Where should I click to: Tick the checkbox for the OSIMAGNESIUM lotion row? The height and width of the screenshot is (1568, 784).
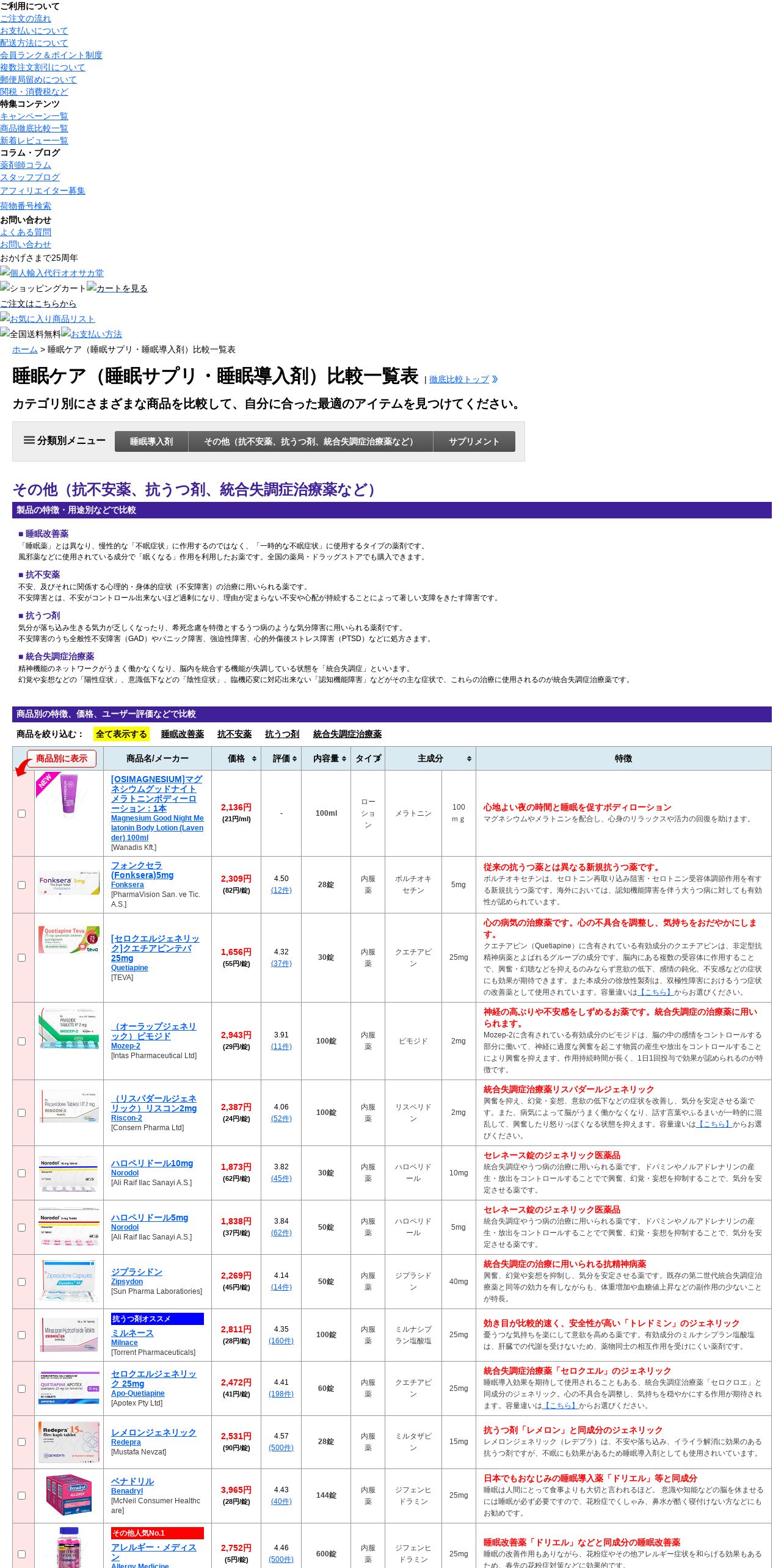coord(22,813)
